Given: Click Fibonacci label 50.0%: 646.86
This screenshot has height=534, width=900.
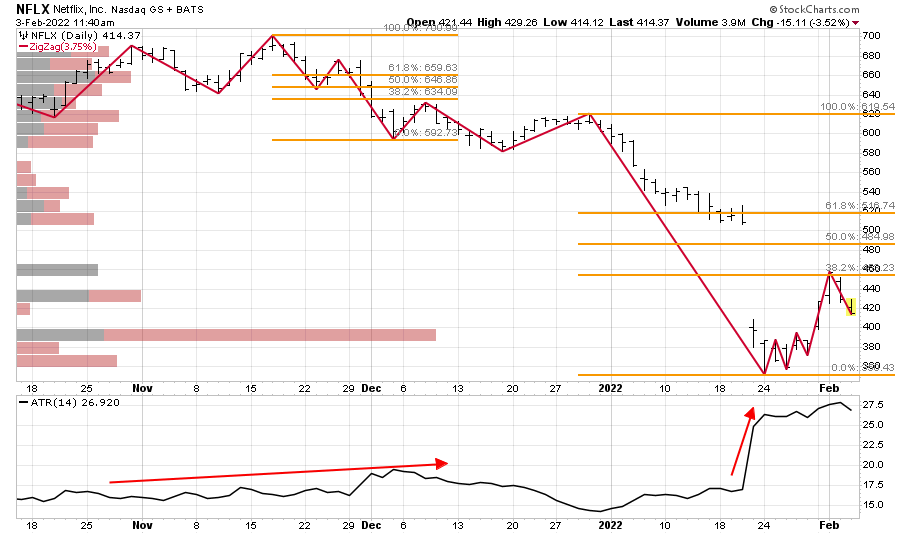Looking at the screenshot, I should coord(422,80).
